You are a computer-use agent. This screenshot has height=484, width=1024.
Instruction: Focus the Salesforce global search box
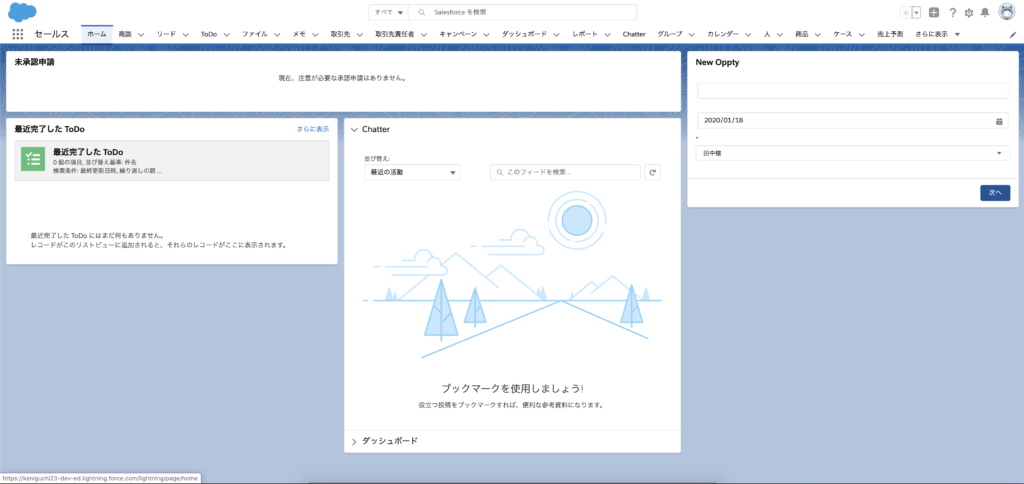(x=522, y=12)
